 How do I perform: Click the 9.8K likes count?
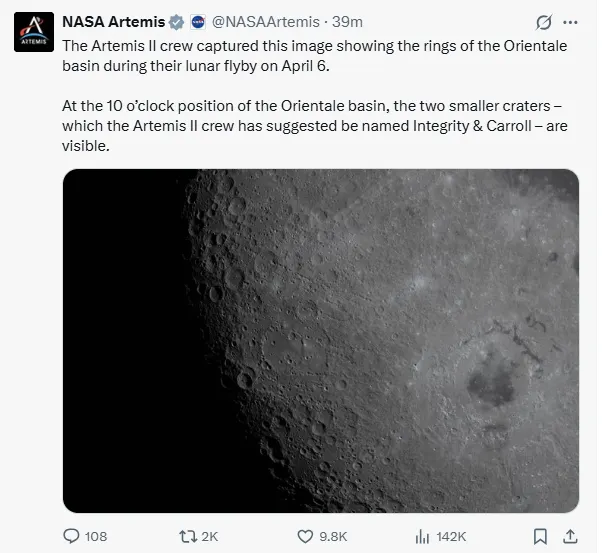click(332, 537)
